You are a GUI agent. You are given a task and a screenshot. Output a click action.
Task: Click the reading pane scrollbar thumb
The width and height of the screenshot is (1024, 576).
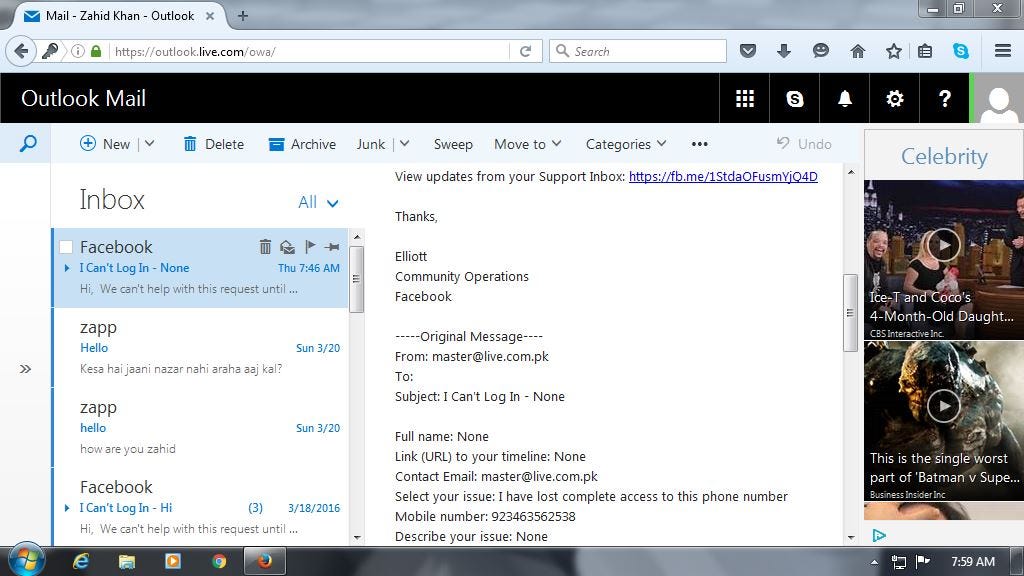tap(850, 313)
